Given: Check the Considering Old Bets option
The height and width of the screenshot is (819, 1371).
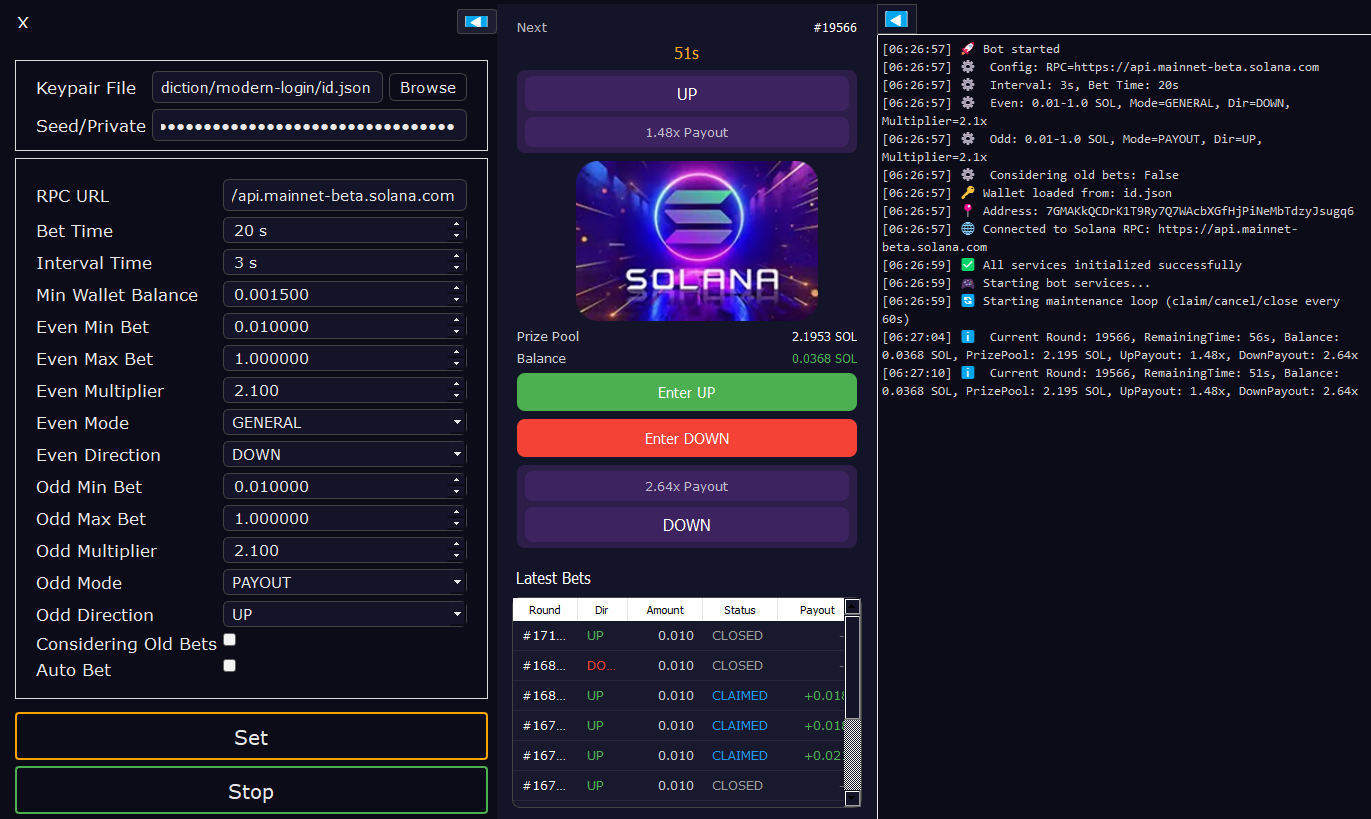Looking at the screenshot, I should pyautogui.click(x=229, y=639).
